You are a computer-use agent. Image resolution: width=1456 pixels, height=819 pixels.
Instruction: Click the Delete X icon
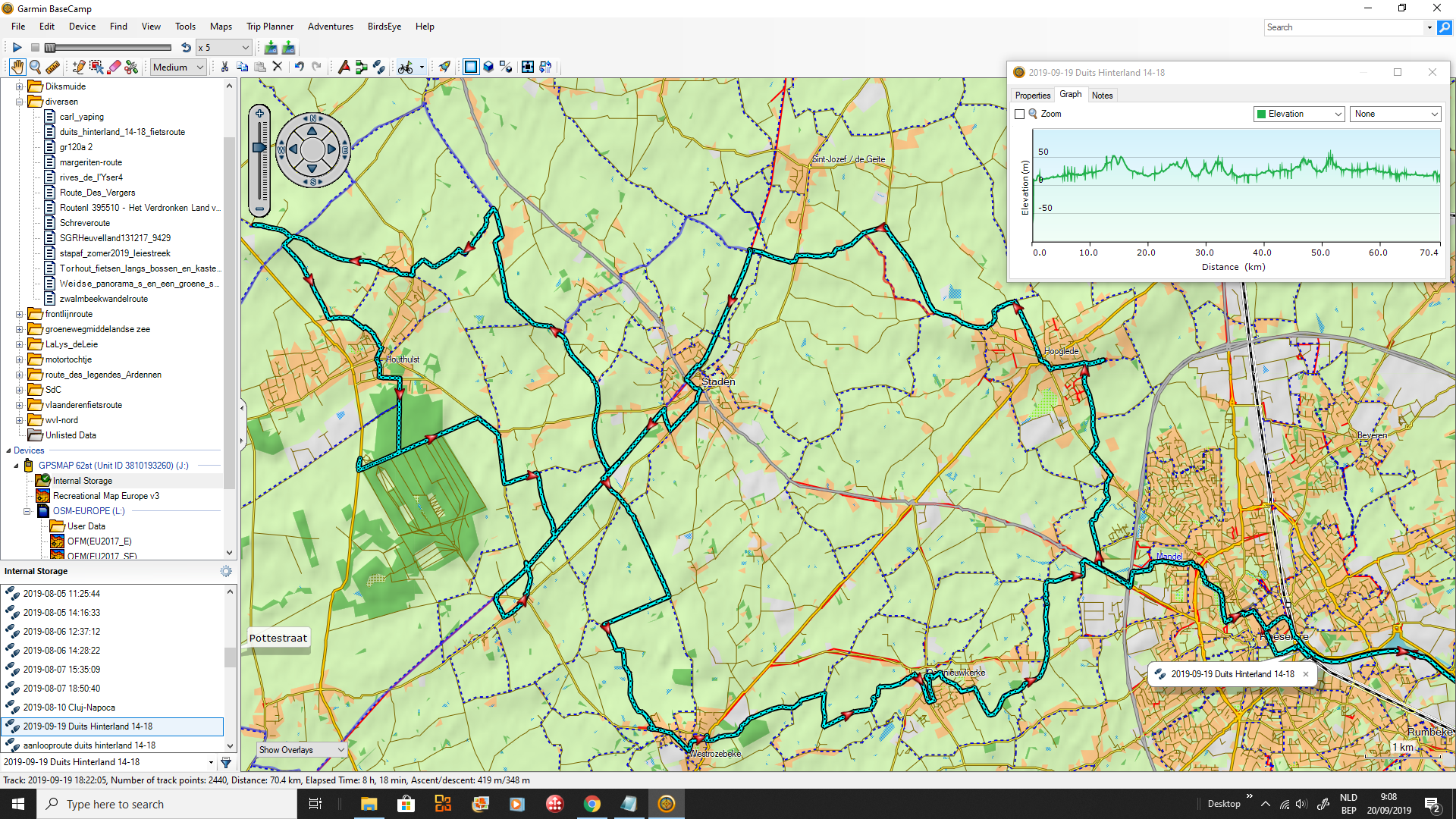[278, 67]
